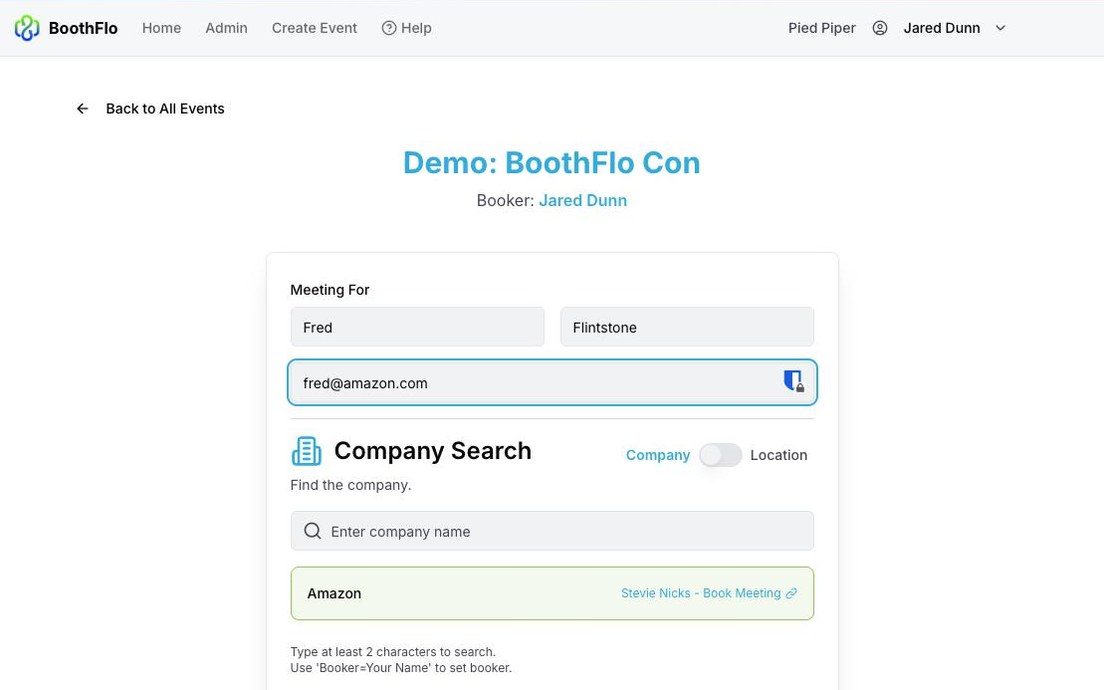Click the magnifier icon in company search
1104x690 pixels.
[313, 531]
